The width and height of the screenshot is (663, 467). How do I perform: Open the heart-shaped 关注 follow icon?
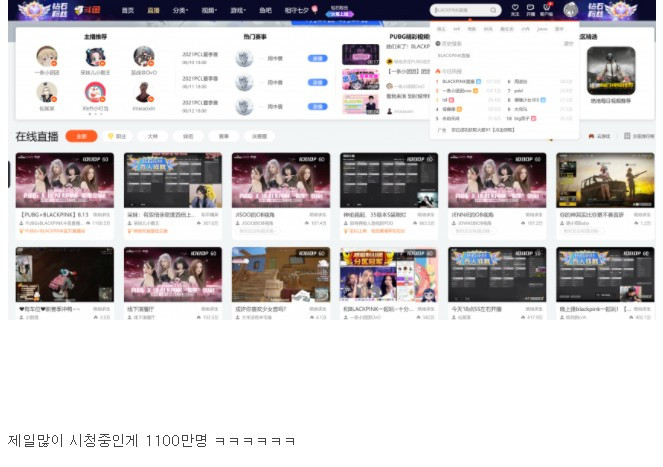pos(515,10)
